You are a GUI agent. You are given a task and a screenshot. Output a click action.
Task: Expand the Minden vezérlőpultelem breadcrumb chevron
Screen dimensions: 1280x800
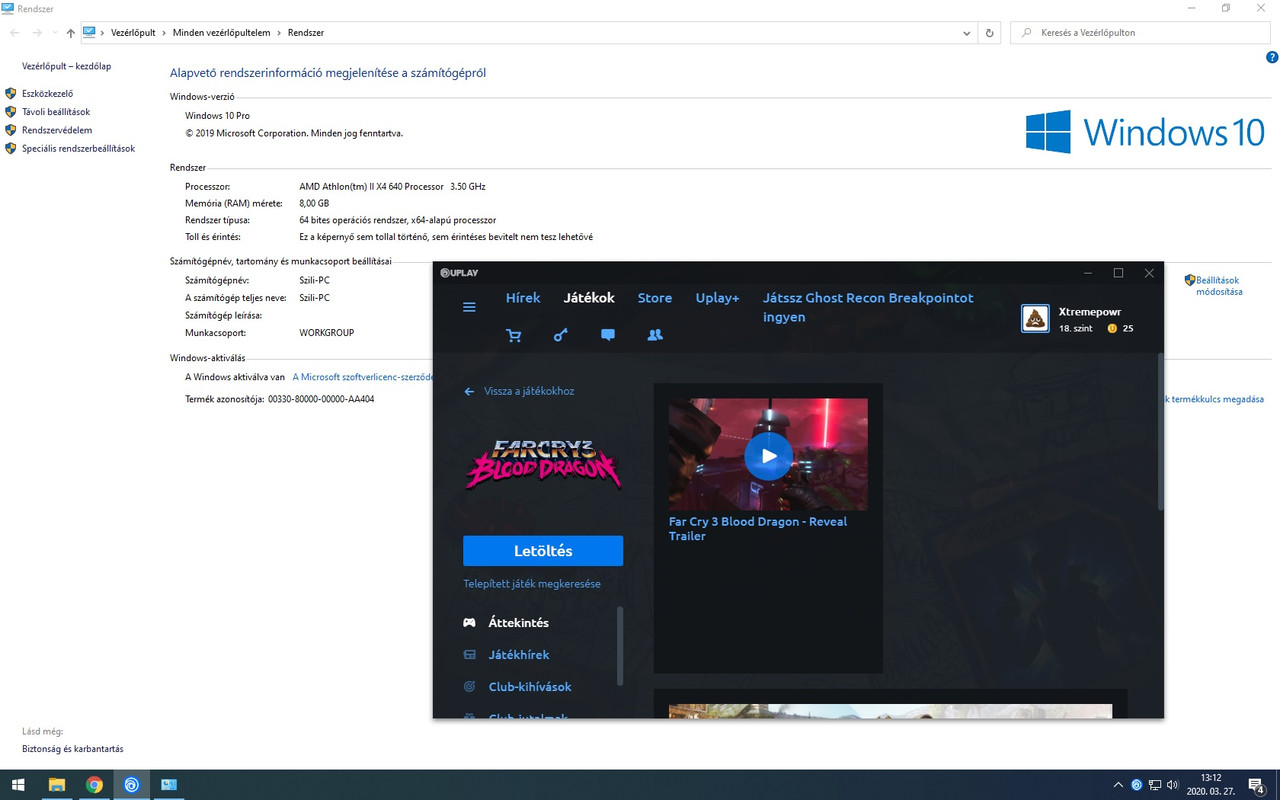coord(279,33)
